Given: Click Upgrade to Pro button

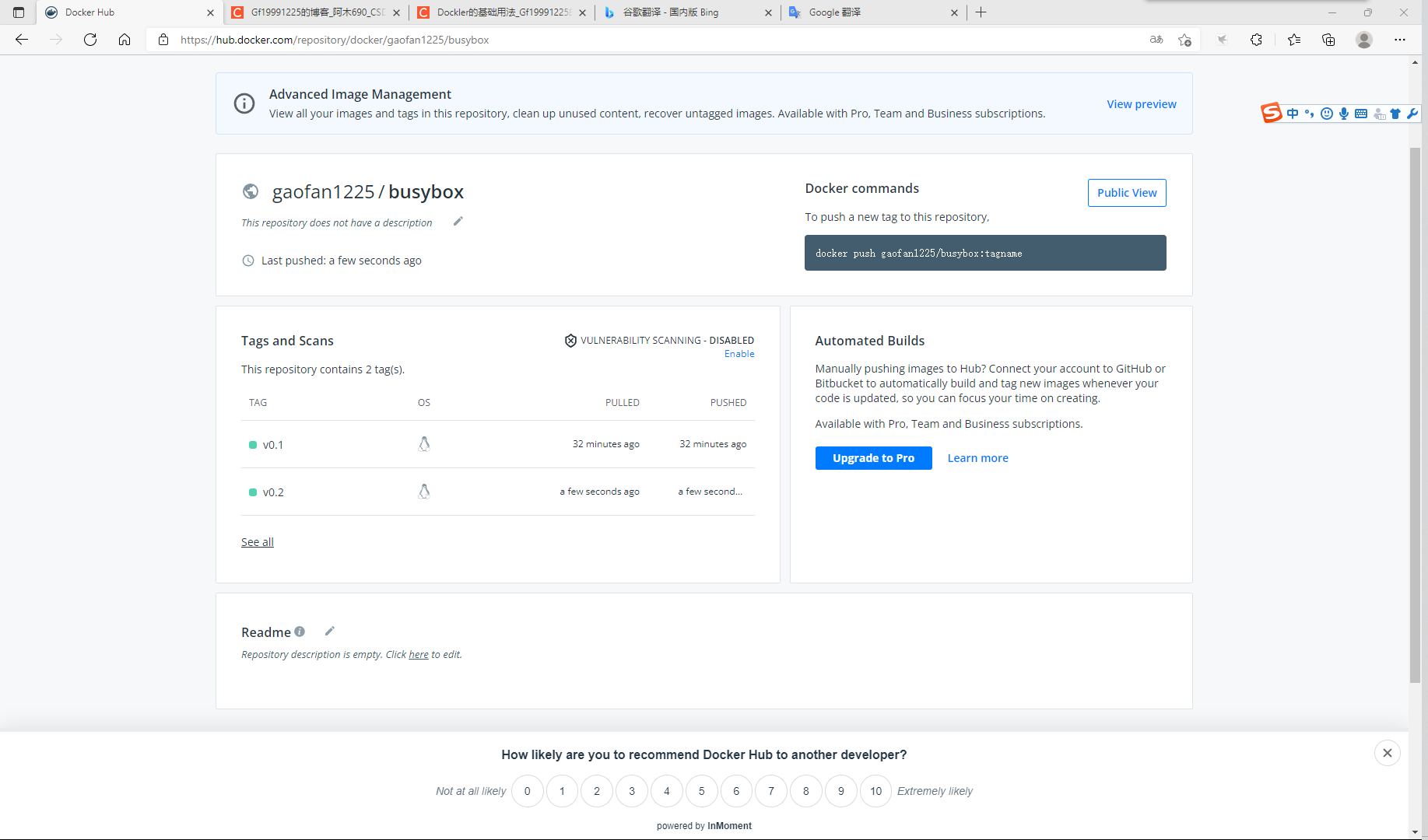Looking at the screenshot, I should pos(873,458).
